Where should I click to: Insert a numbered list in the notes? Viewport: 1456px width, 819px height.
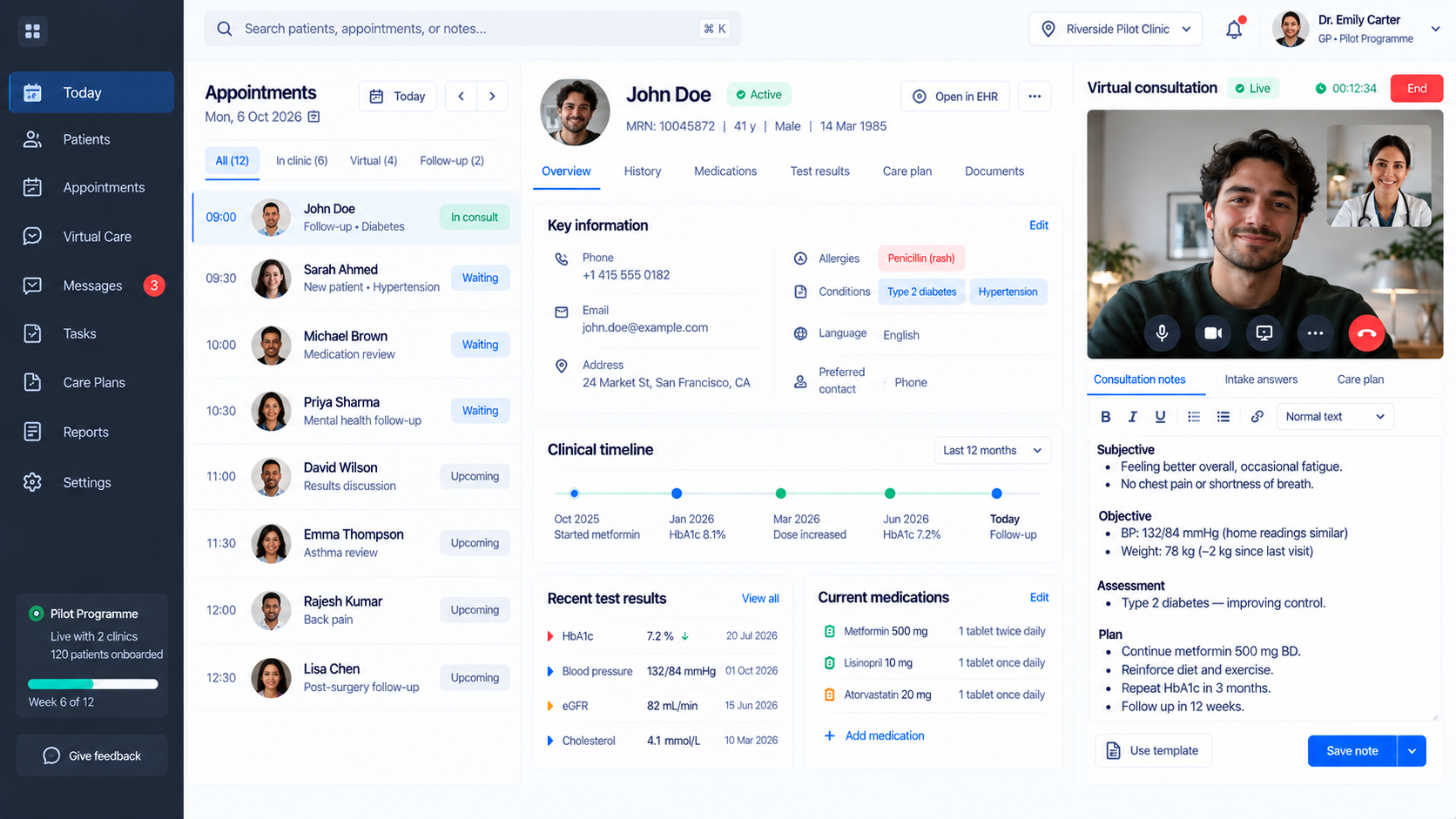click(1194, 417)
